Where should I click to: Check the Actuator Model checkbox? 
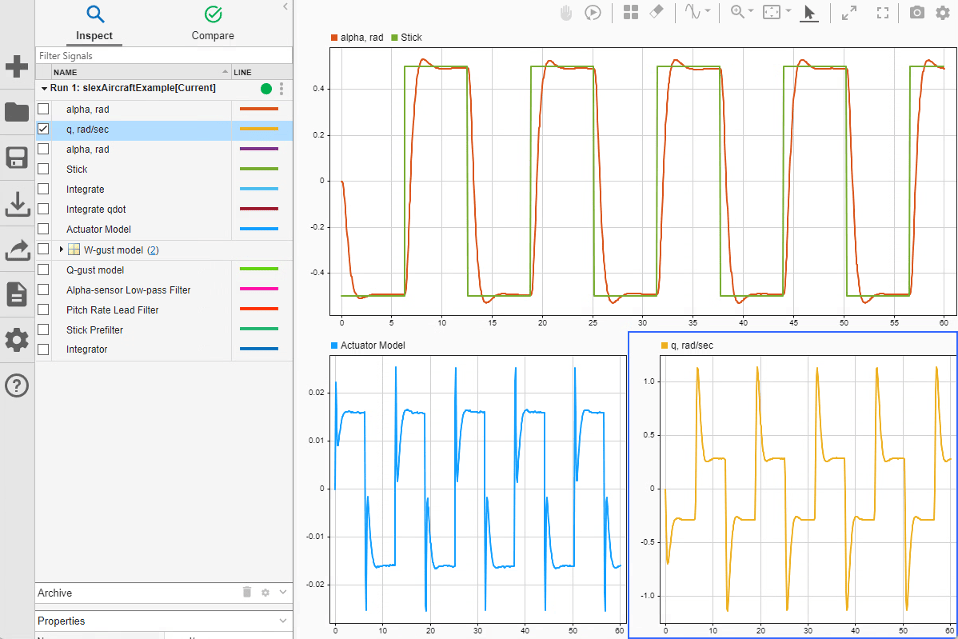[43, 228]
